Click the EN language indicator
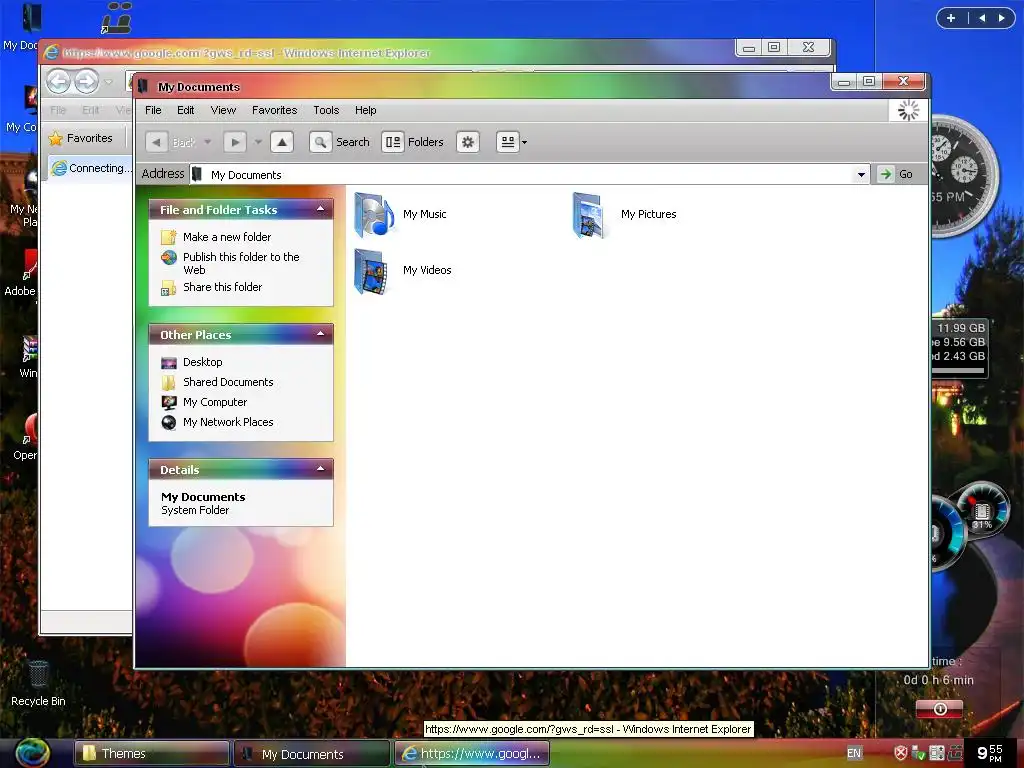Viewport: 1024px width, 768px height. click(854, 753)
